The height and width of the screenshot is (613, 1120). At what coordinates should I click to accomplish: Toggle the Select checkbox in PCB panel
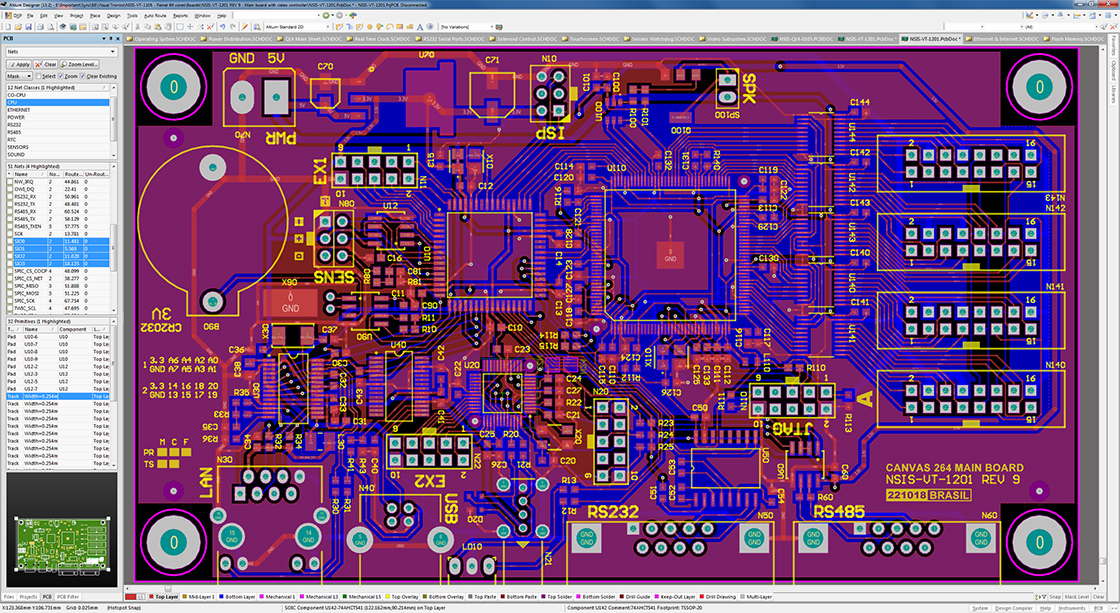coord(38,76)
